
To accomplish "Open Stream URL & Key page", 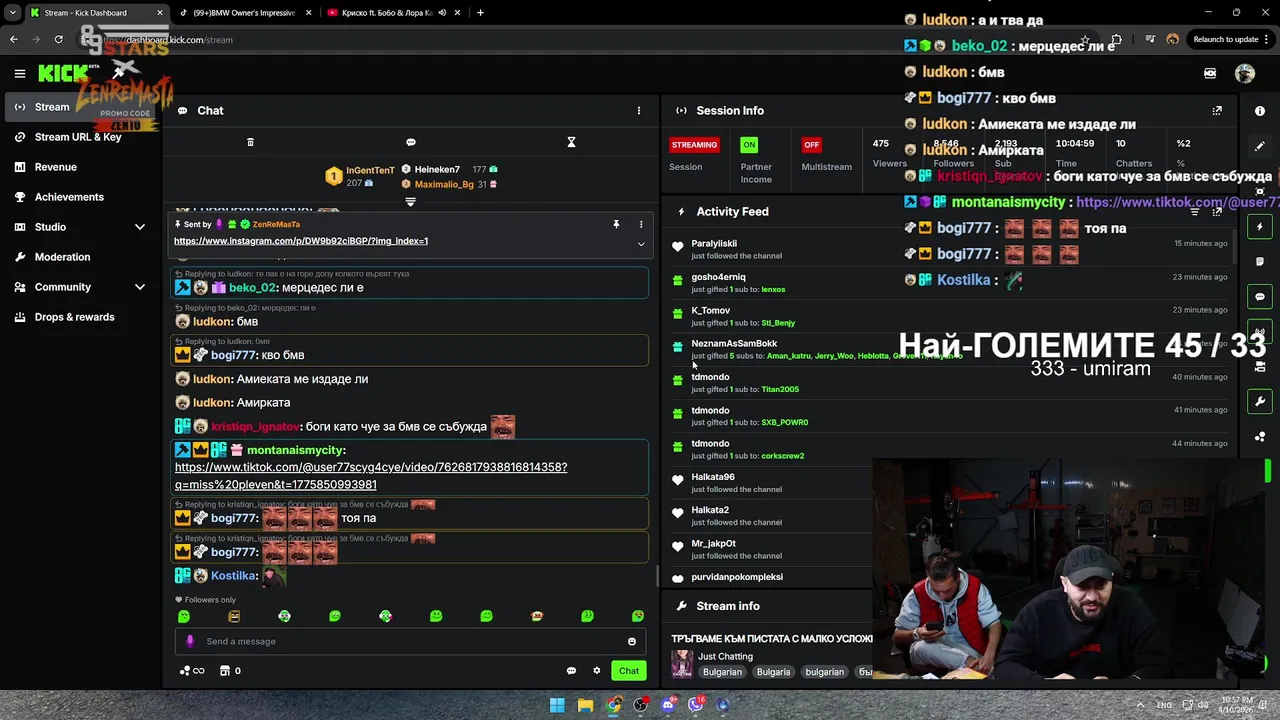I will [x=82, y=137].
